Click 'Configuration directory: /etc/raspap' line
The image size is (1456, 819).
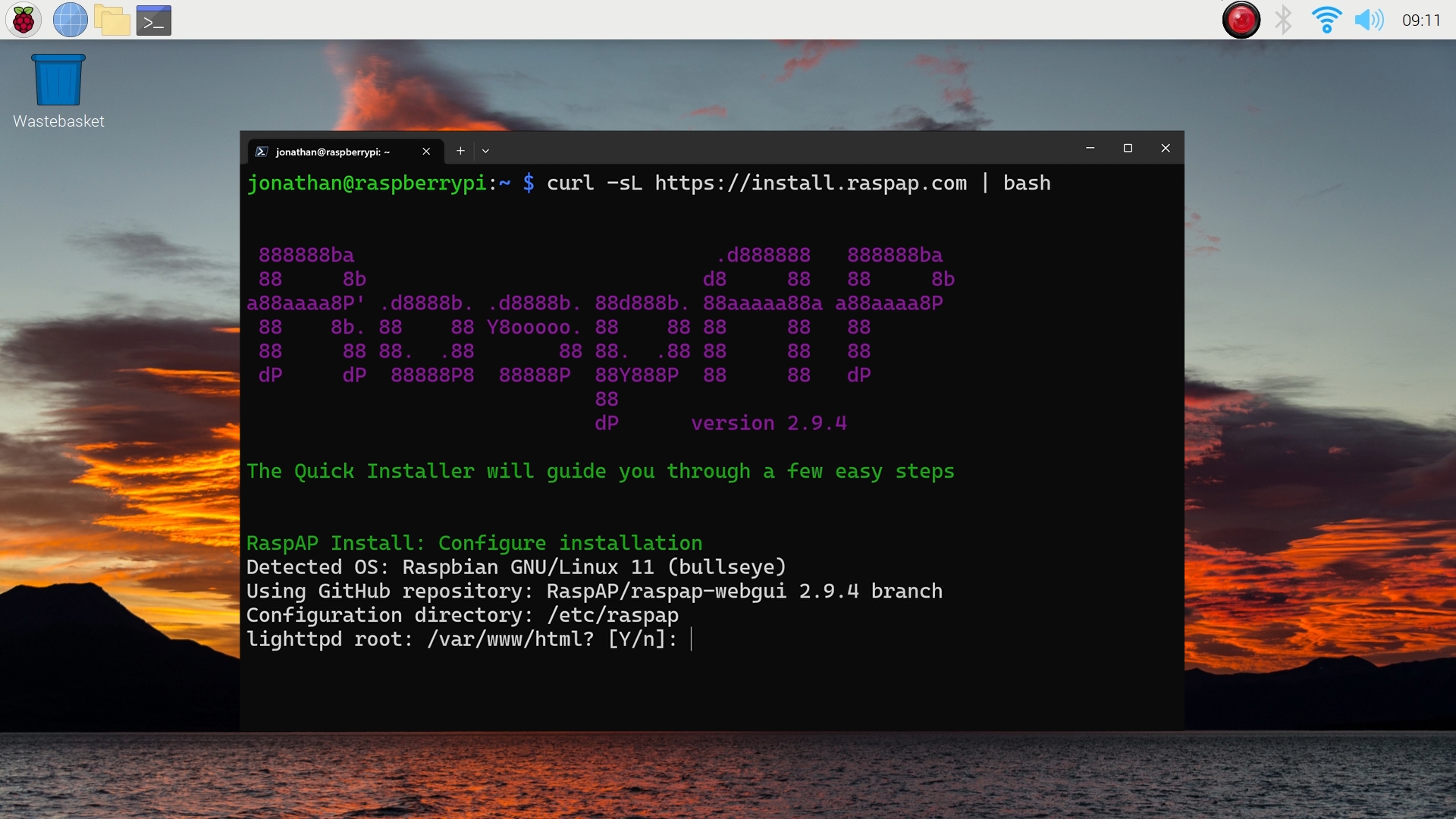point(463,616)
